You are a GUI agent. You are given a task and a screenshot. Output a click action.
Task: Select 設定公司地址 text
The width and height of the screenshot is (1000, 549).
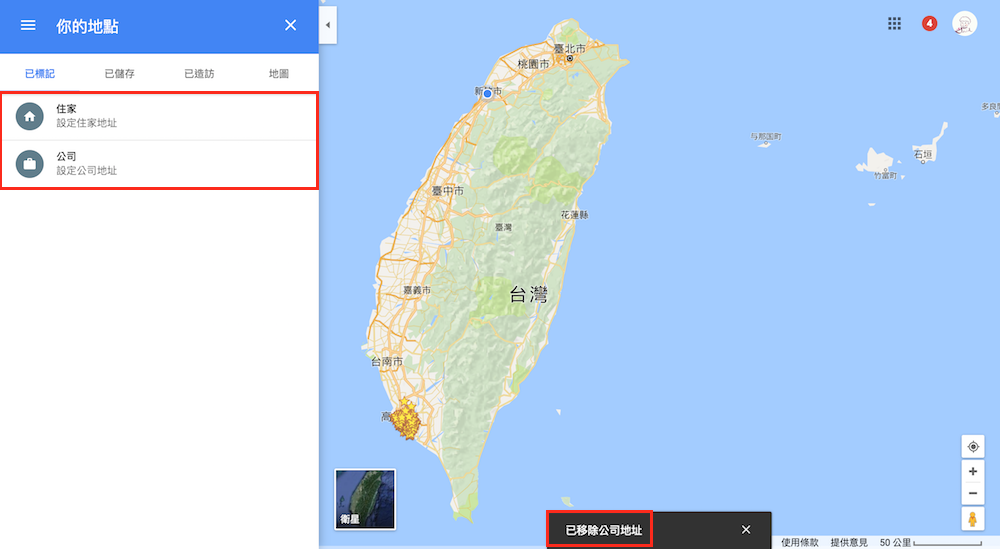[x=87, y=171]
